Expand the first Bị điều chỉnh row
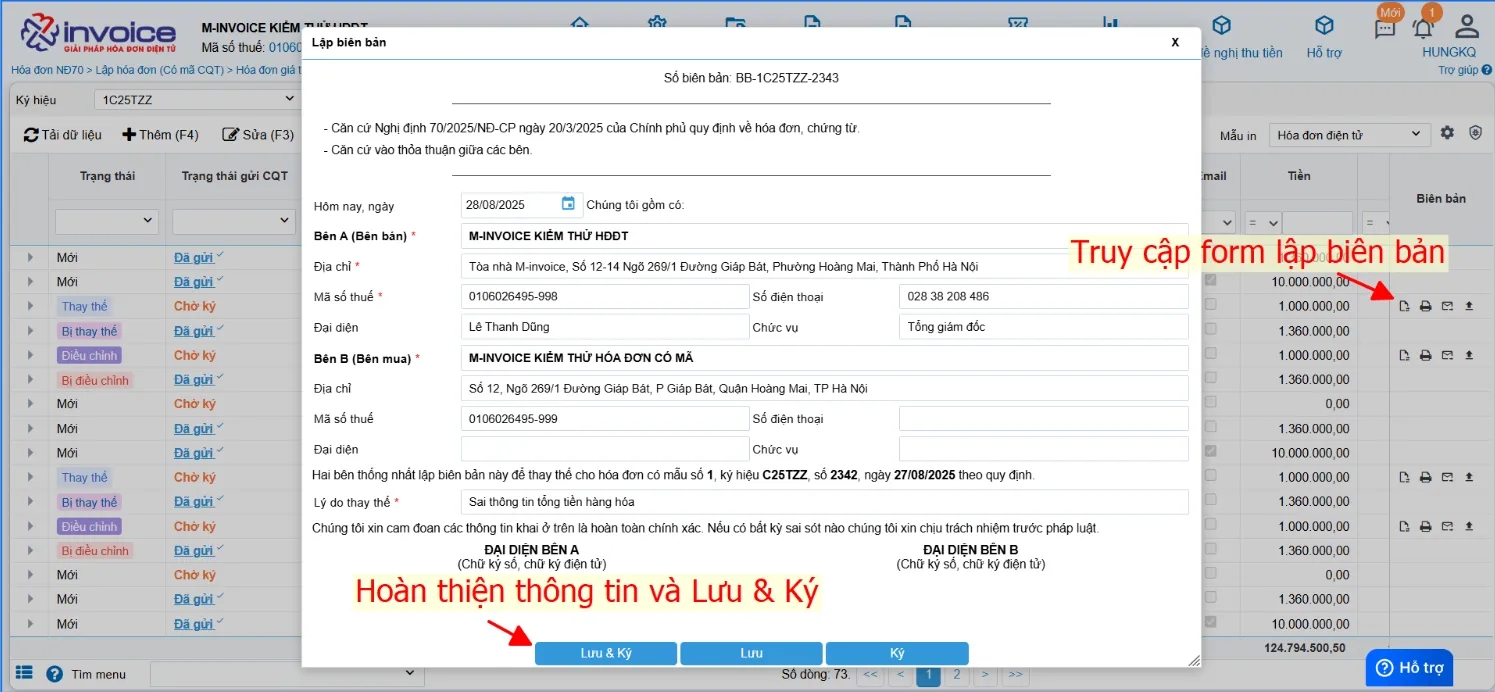This screenshot has width=1495, height=692. coord(30,380)
